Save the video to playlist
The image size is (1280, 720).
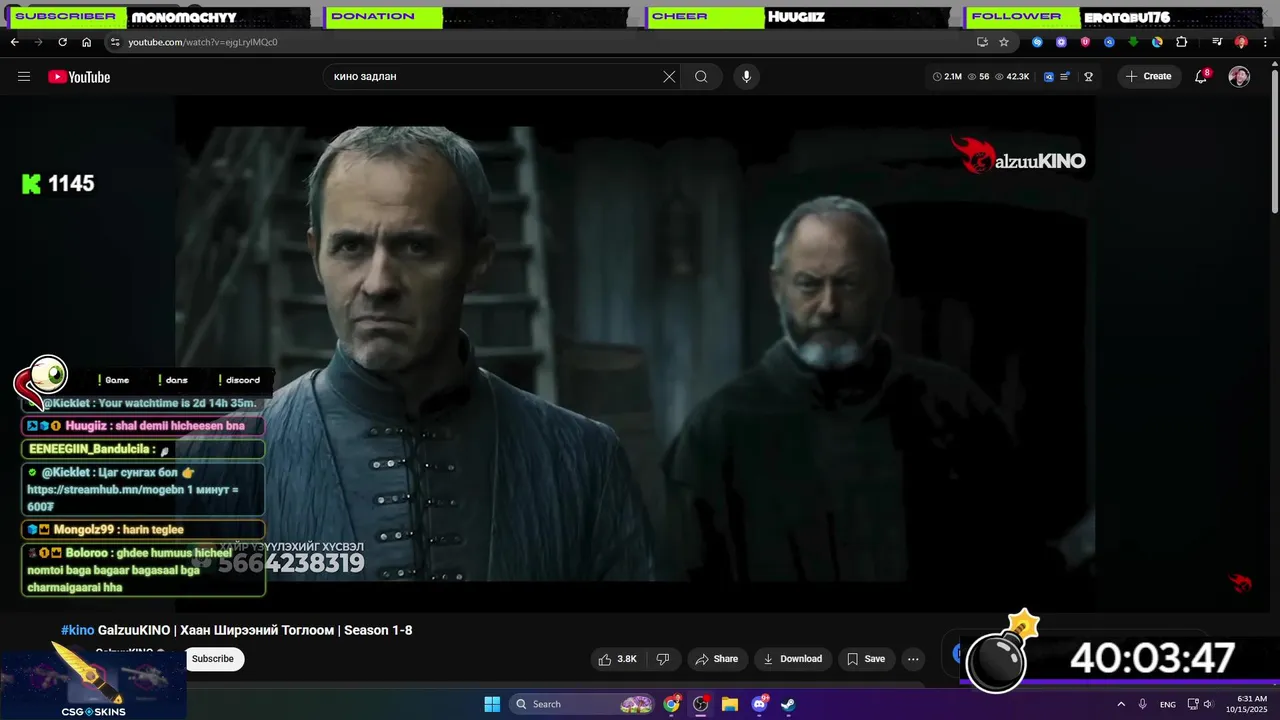(x=866, y=659)
